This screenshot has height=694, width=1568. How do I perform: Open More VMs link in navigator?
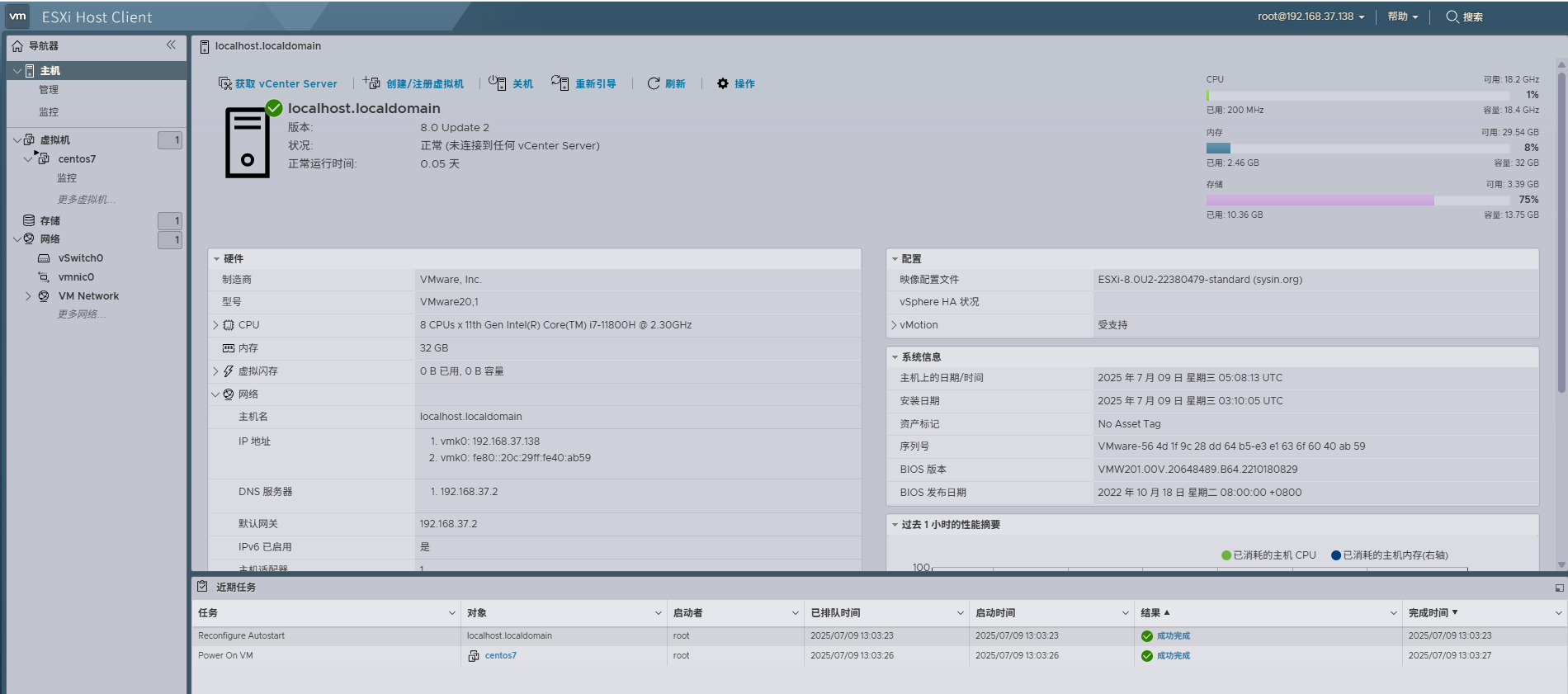[87, 200]
